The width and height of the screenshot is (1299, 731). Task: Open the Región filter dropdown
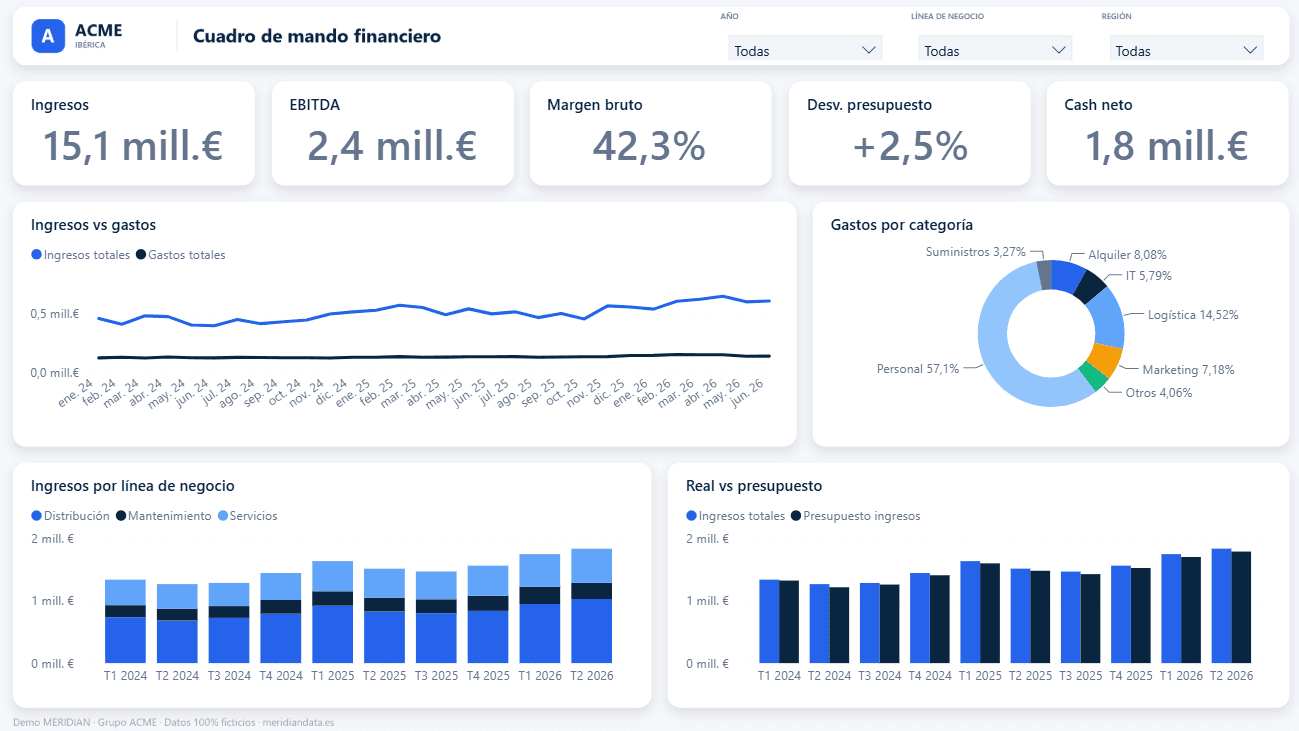(1186, 50)
